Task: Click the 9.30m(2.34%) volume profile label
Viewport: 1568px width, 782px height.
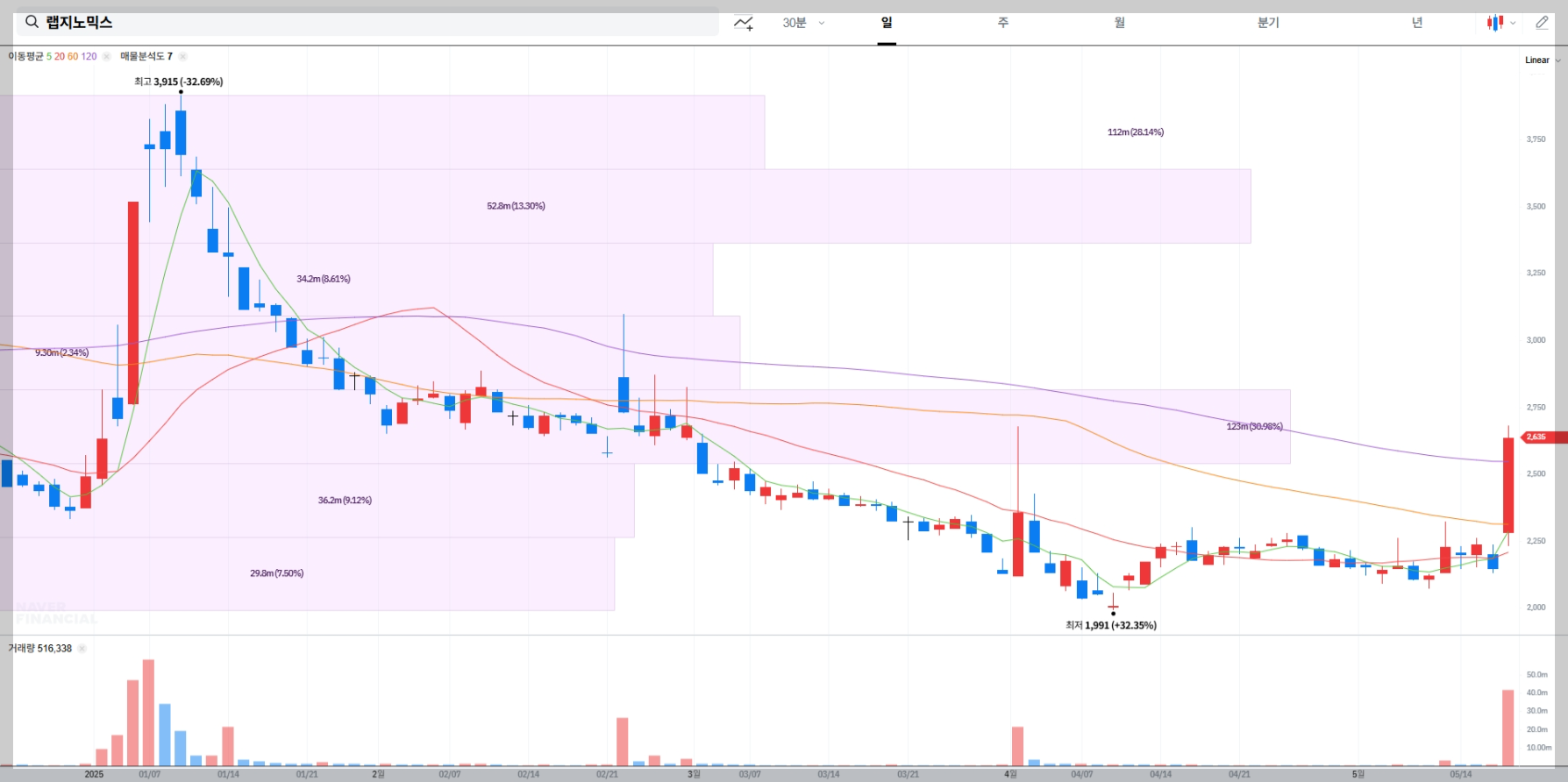Action: (x=61, y=352)
